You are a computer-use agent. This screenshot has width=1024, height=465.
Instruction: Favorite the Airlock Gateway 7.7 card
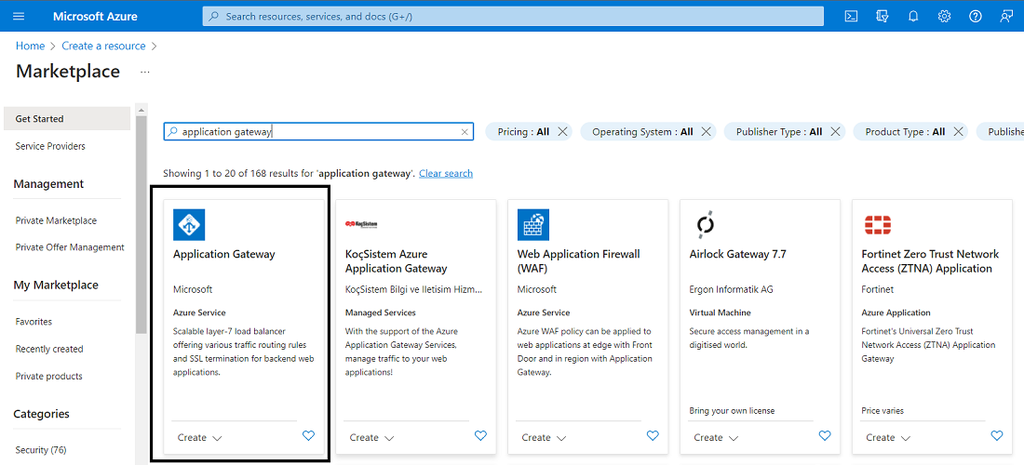(825, 436)
